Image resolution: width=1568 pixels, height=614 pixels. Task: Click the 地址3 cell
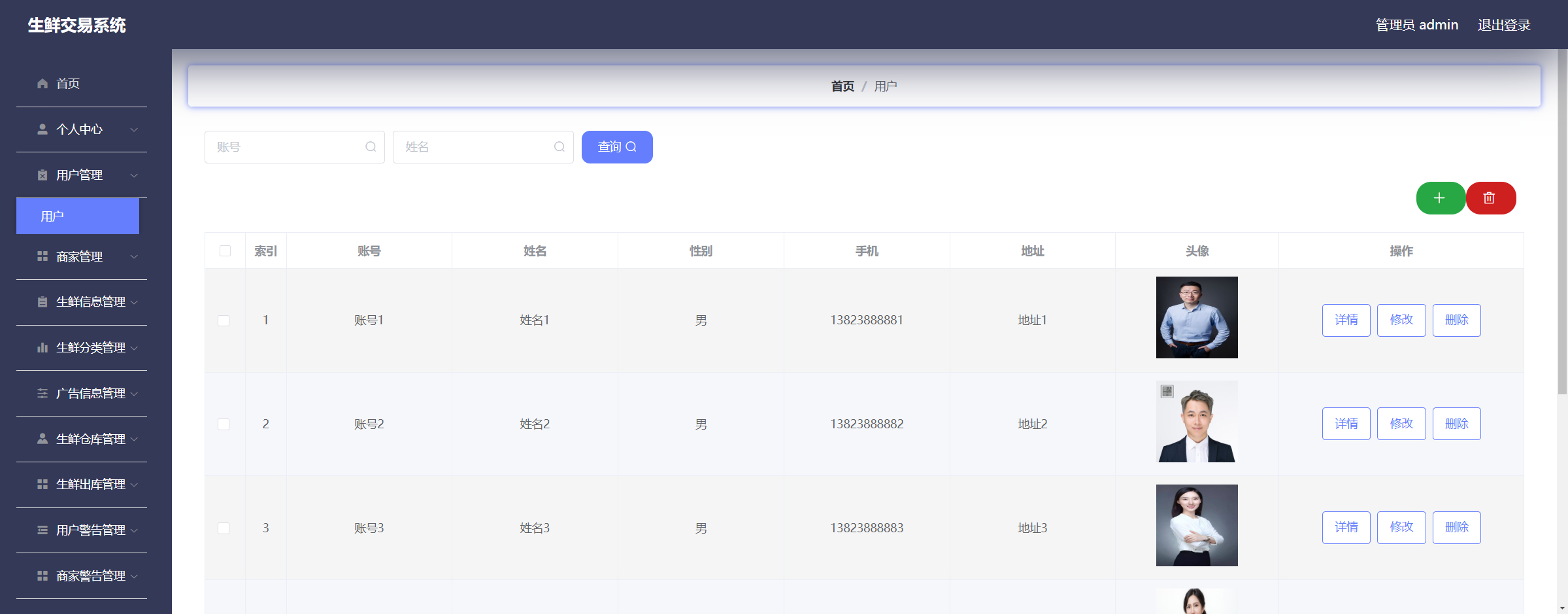point(1033,528)
